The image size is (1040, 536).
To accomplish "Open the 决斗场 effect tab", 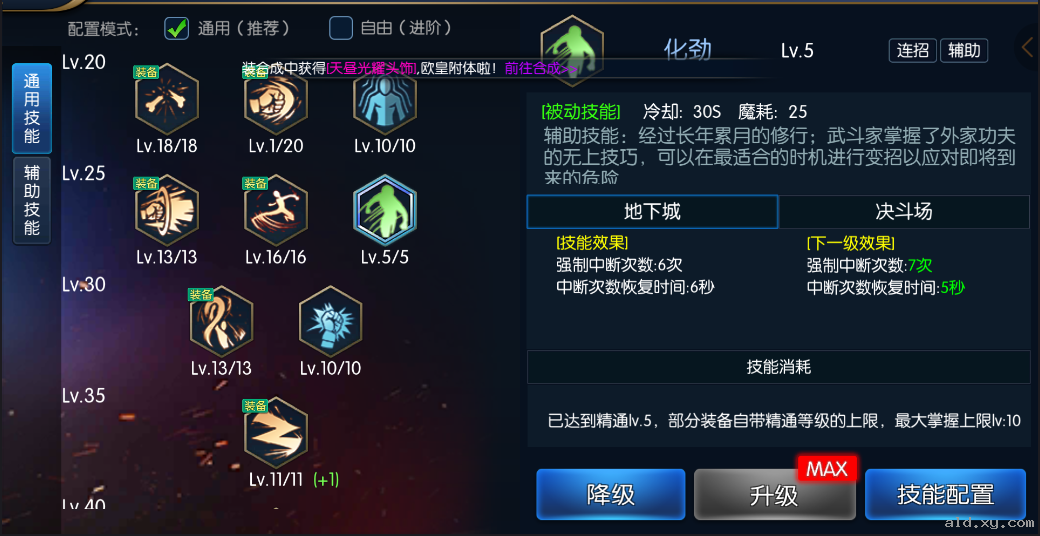I will [904, 212].
